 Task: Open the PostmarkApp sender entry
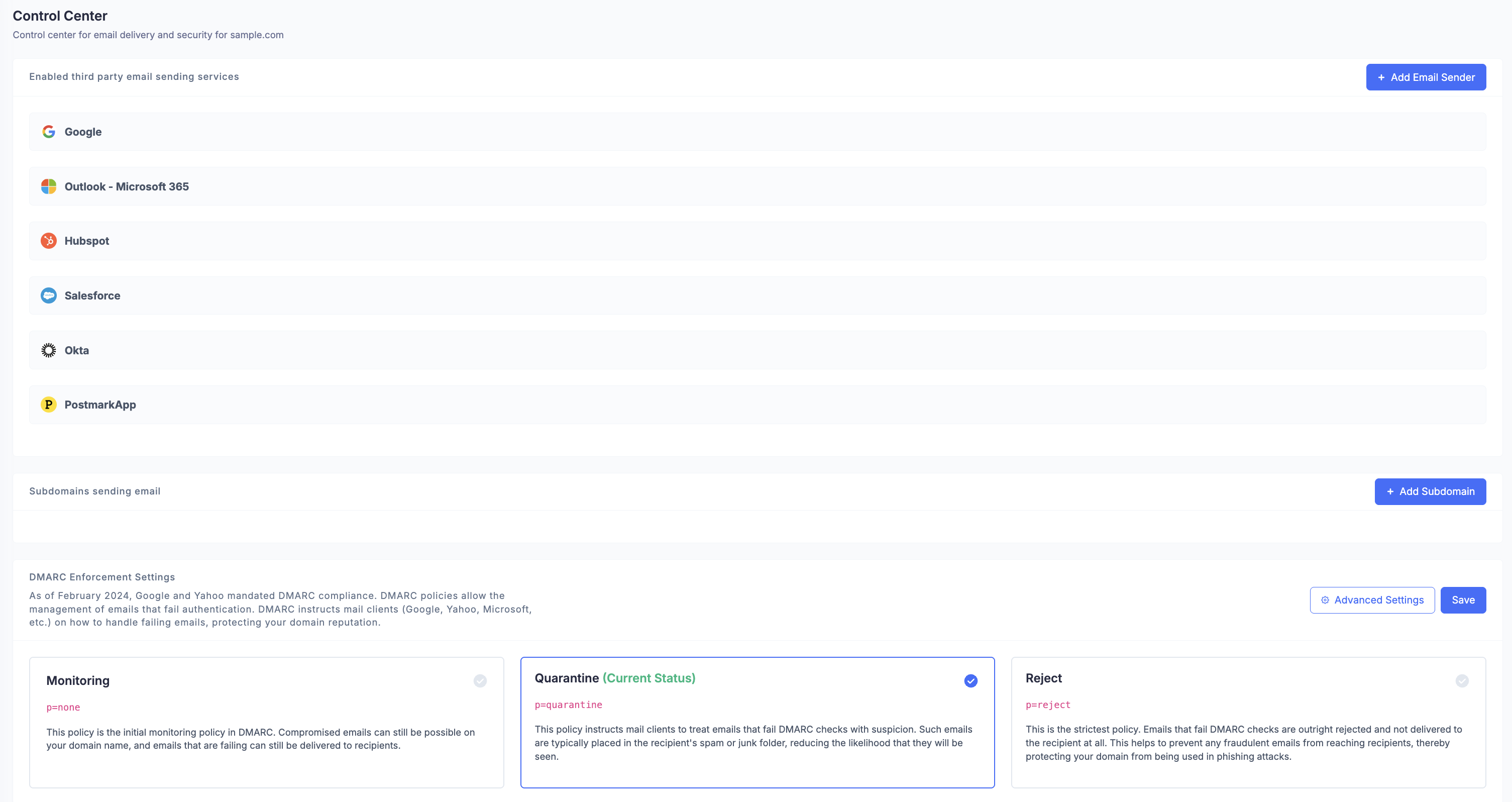[x=757, y=405]
